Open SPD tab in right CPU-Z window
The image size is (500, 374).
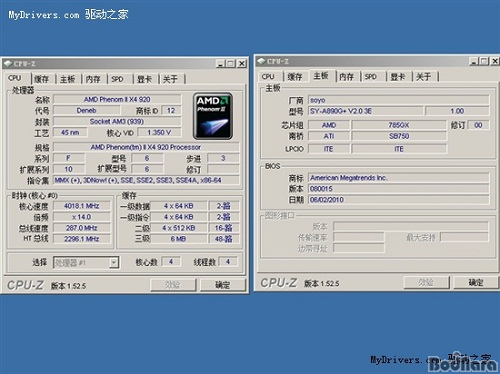(x=371, y=77)
